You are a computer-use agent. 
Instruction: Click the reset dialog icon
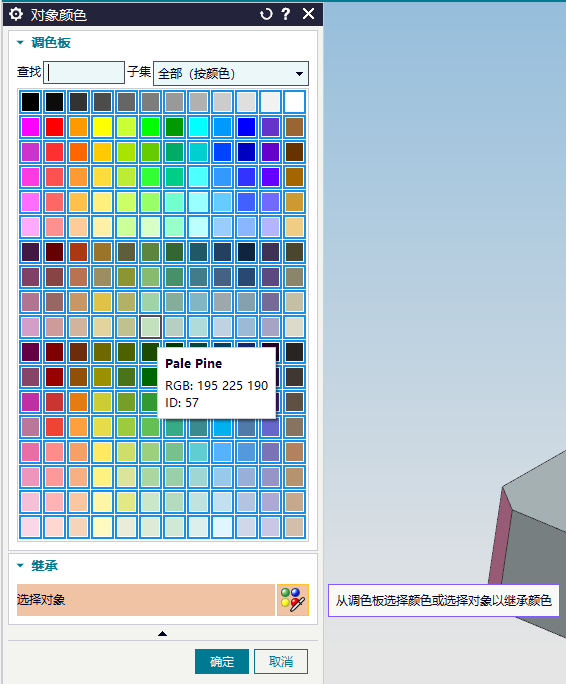point(266,14)
